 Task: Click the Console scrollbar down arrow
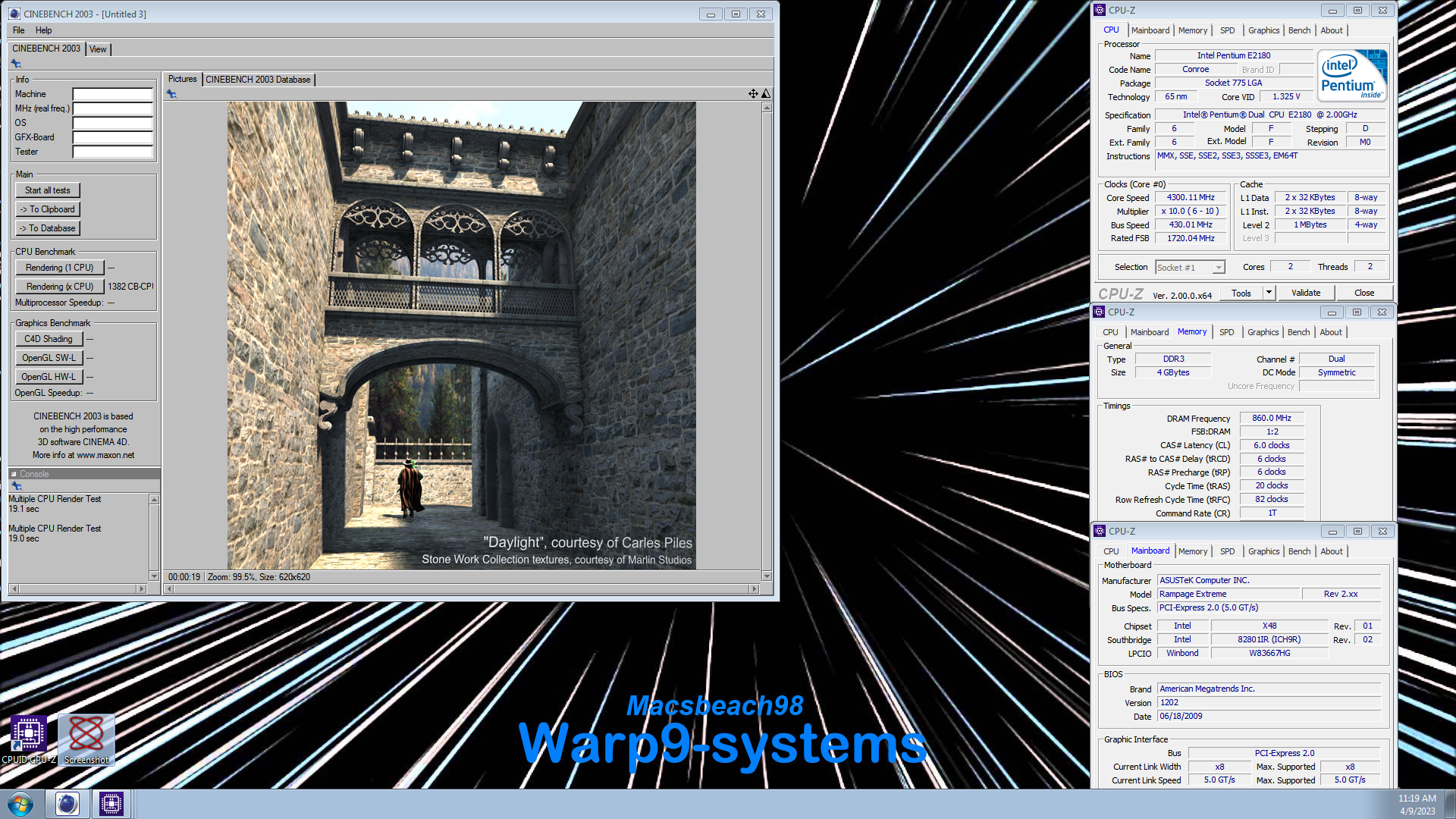(x=154, y=576)
